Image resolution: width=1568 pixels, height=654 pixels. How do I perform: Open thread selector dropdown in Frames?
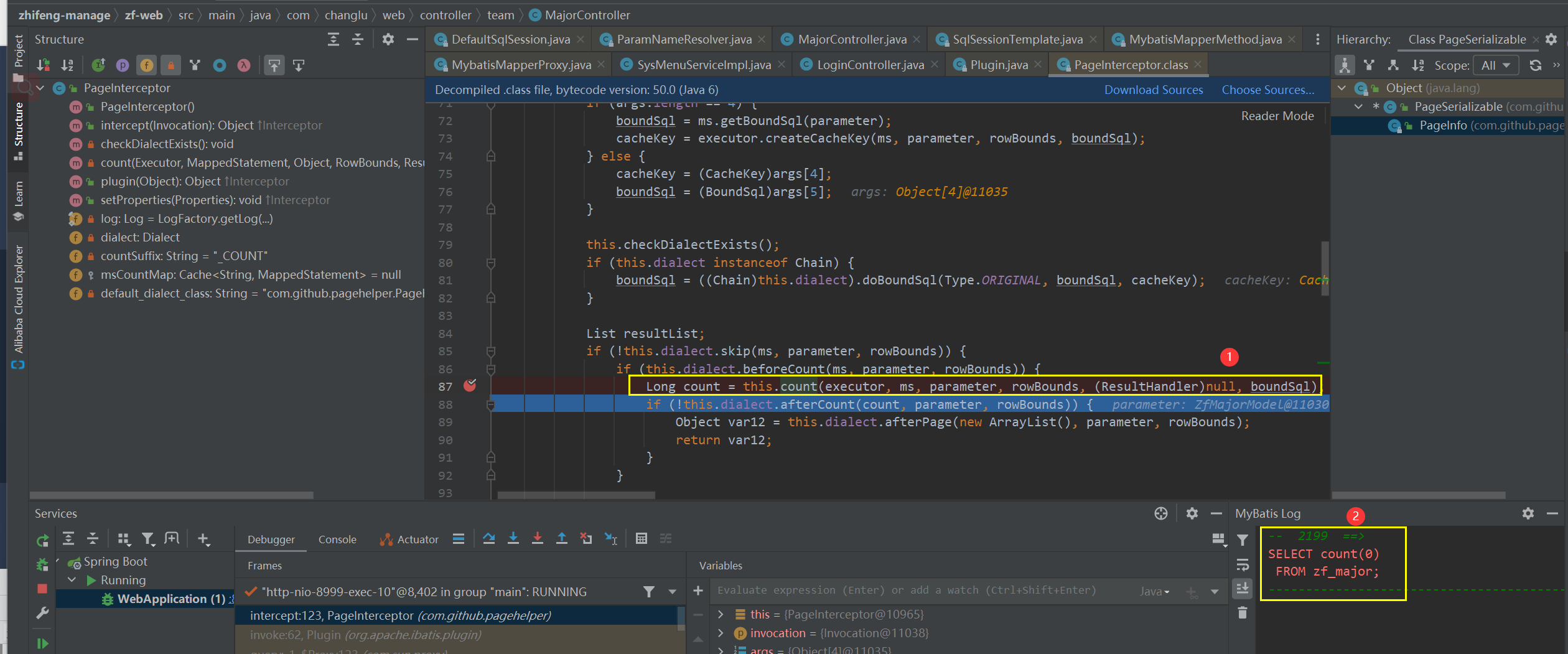click(x=673, y=591)
